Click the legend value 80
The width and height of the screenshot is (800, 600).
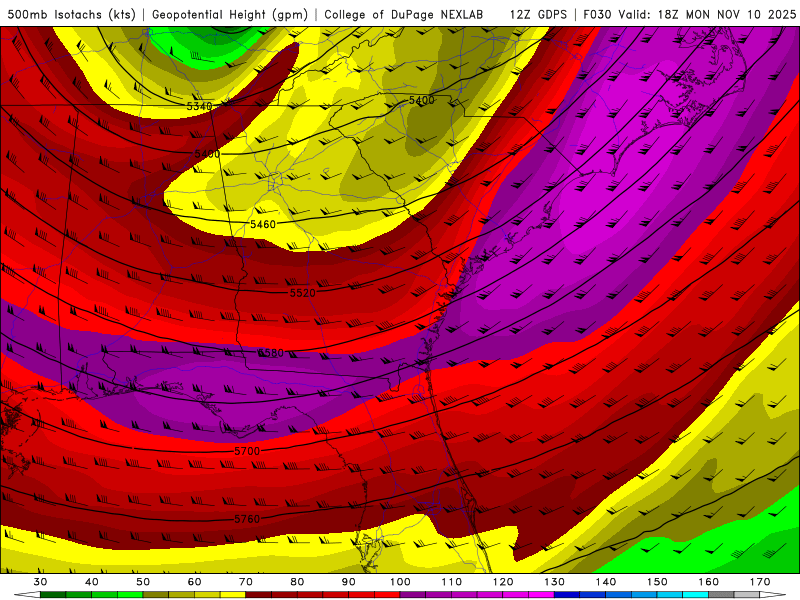tap(297, 582)
